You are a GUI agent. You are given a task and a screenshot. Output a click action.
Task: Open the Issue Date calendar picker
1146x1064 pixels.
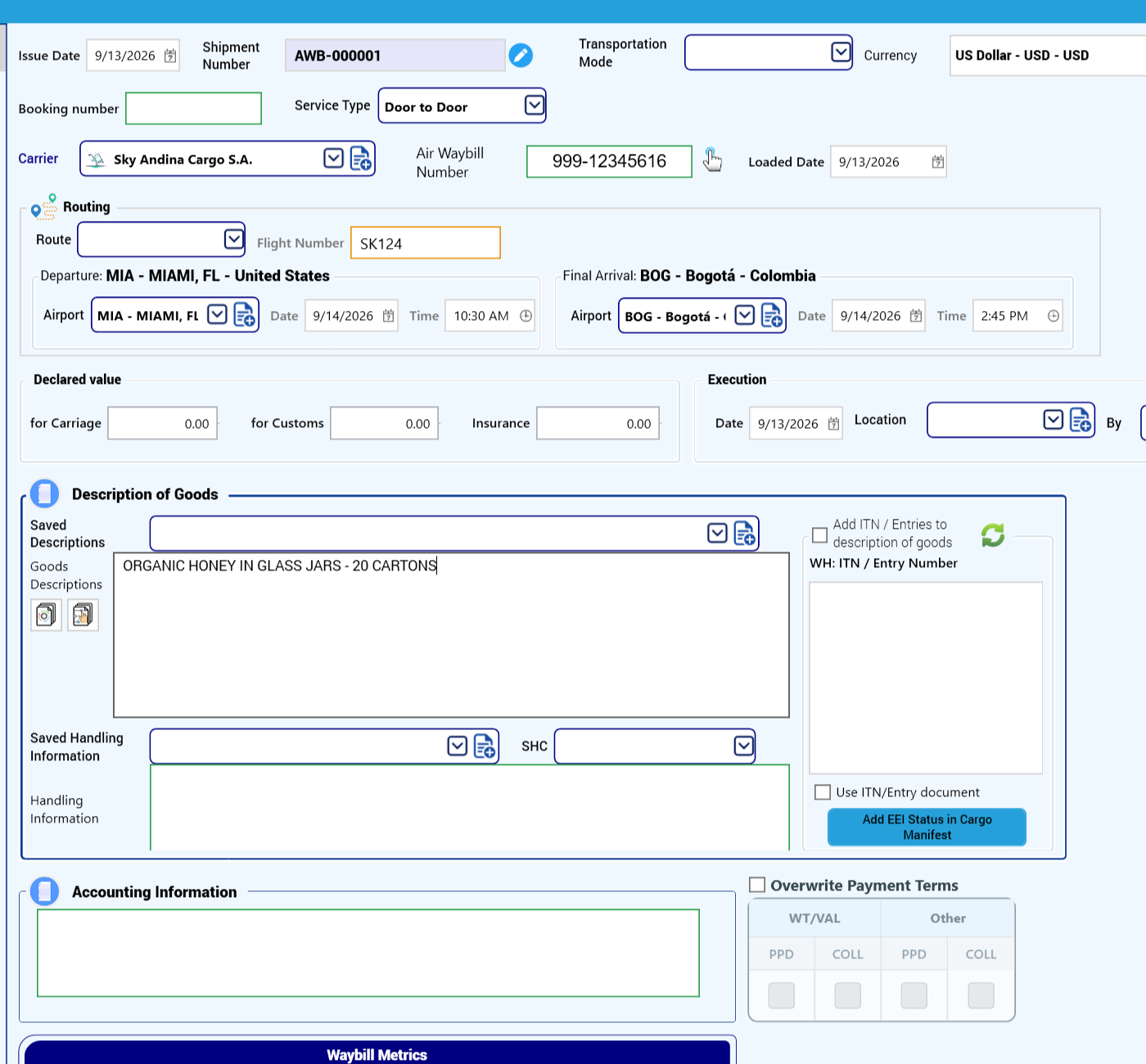pos(170,56)
